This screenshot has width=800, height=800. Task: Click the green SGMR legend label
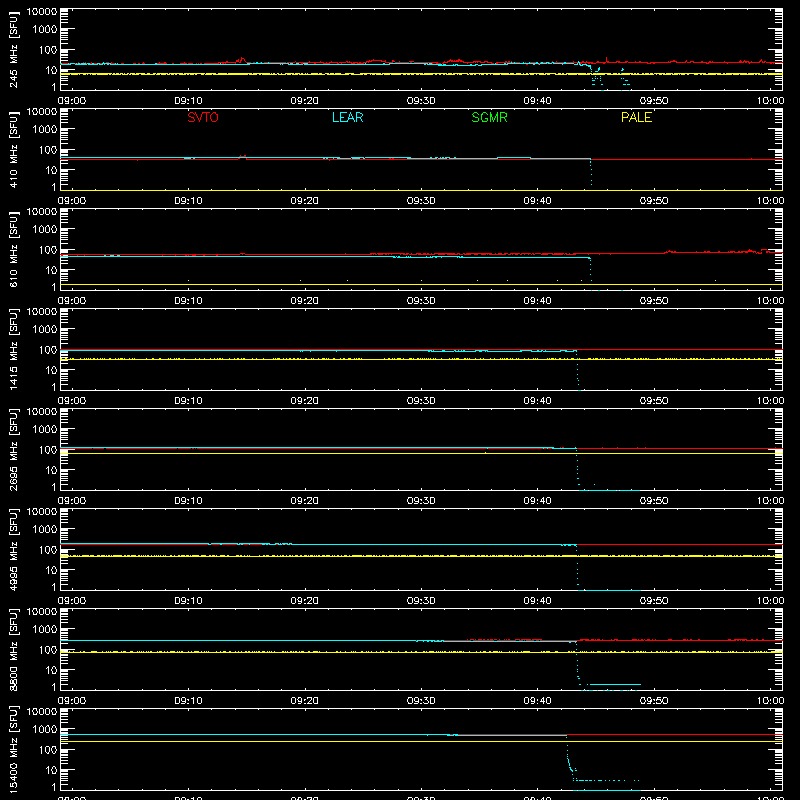coord(489,117)
